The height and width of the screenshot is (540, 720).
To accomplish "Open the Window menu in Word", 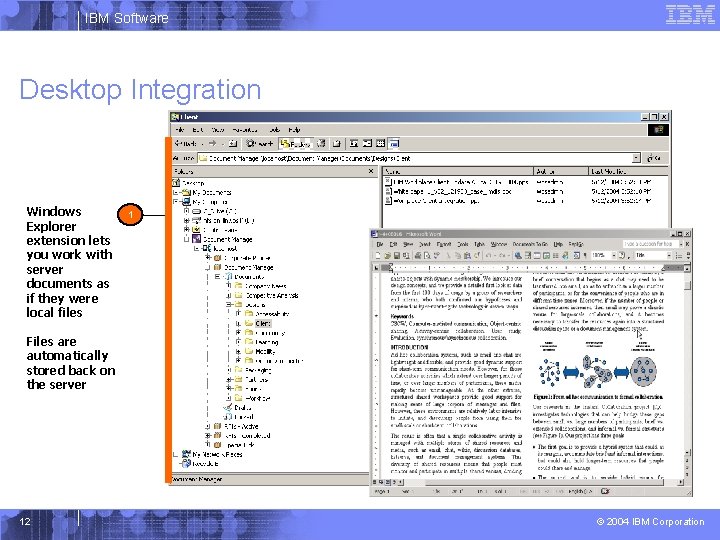I will (499, 244).
